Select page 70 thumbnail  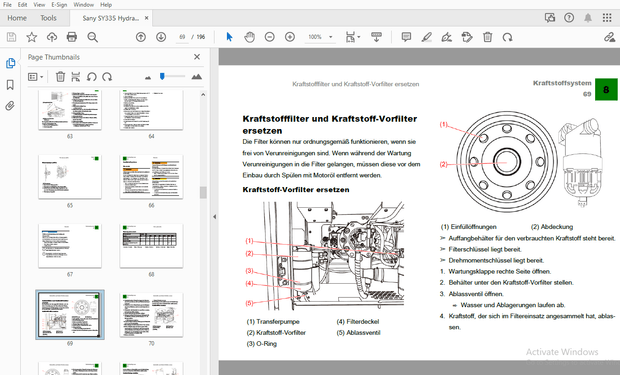coord(151,315)
